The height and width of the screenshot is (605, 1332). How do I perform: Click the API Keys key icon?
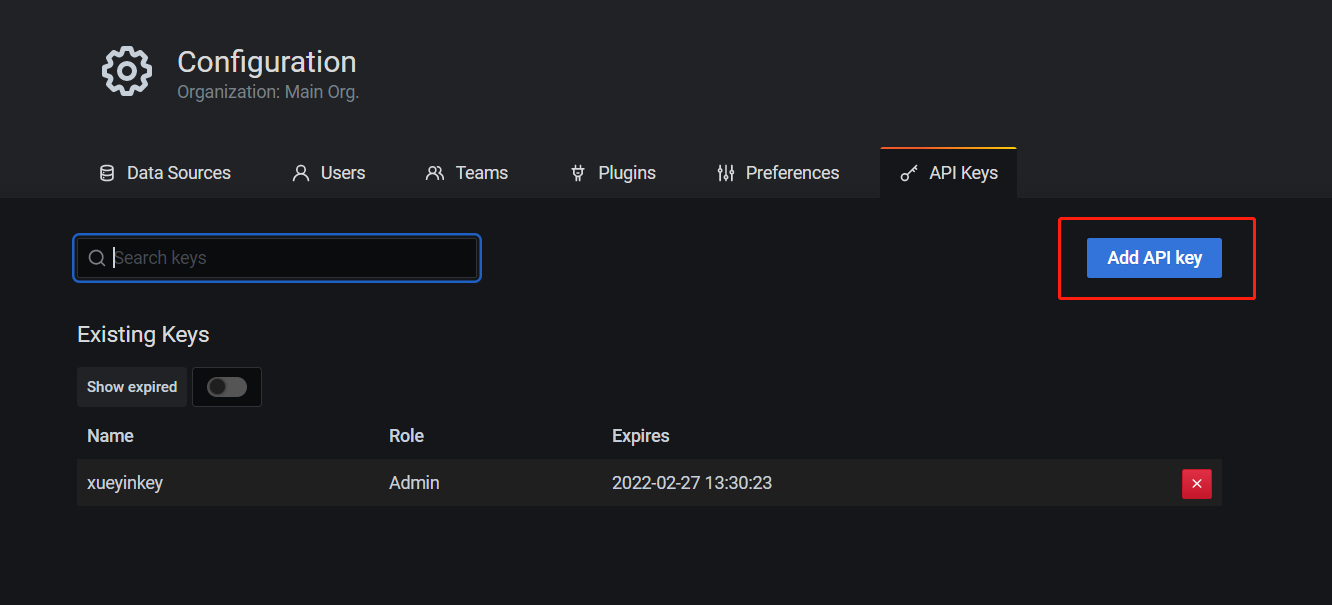pyautogui.click(x=908, y=172)
